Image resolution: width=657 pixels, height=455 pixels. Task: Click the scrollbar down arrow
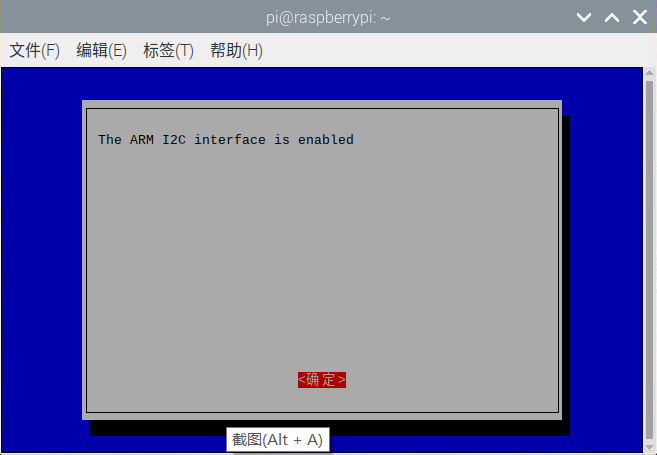pos(649,447)
